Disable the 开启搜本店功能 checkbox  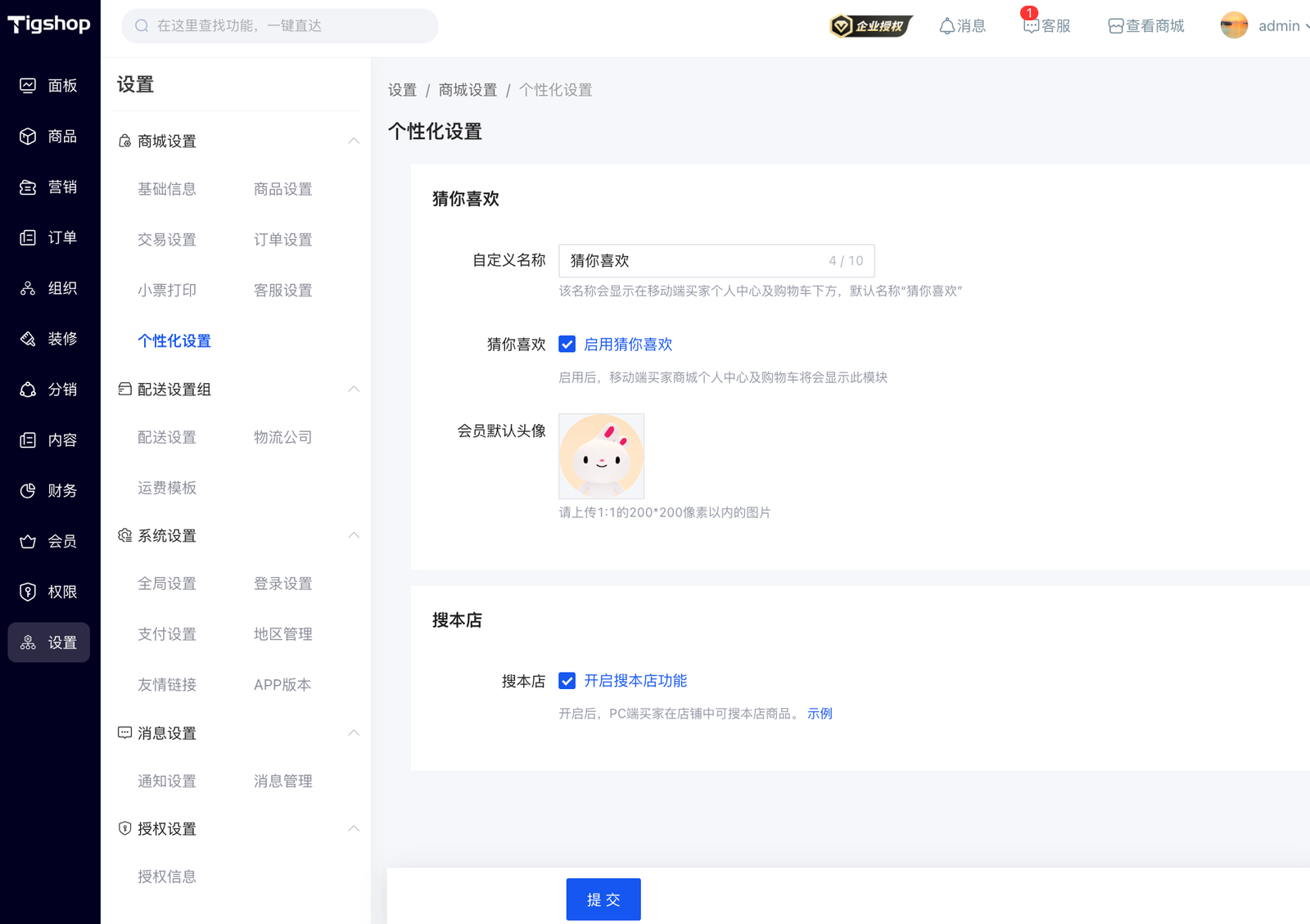tap(567, 681)
